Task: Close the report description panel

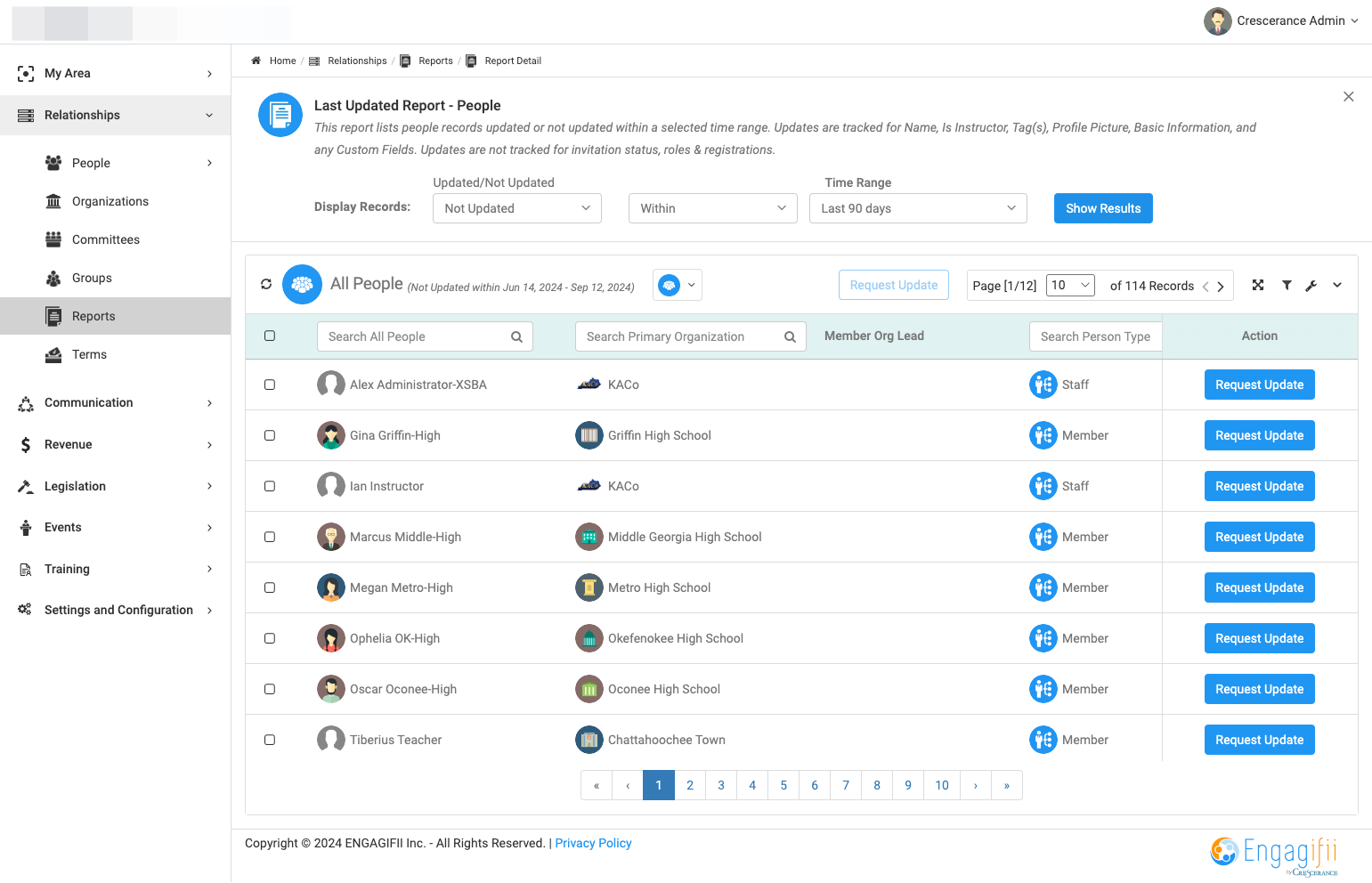Action: pyautogui.click(x=1349, y=96)
